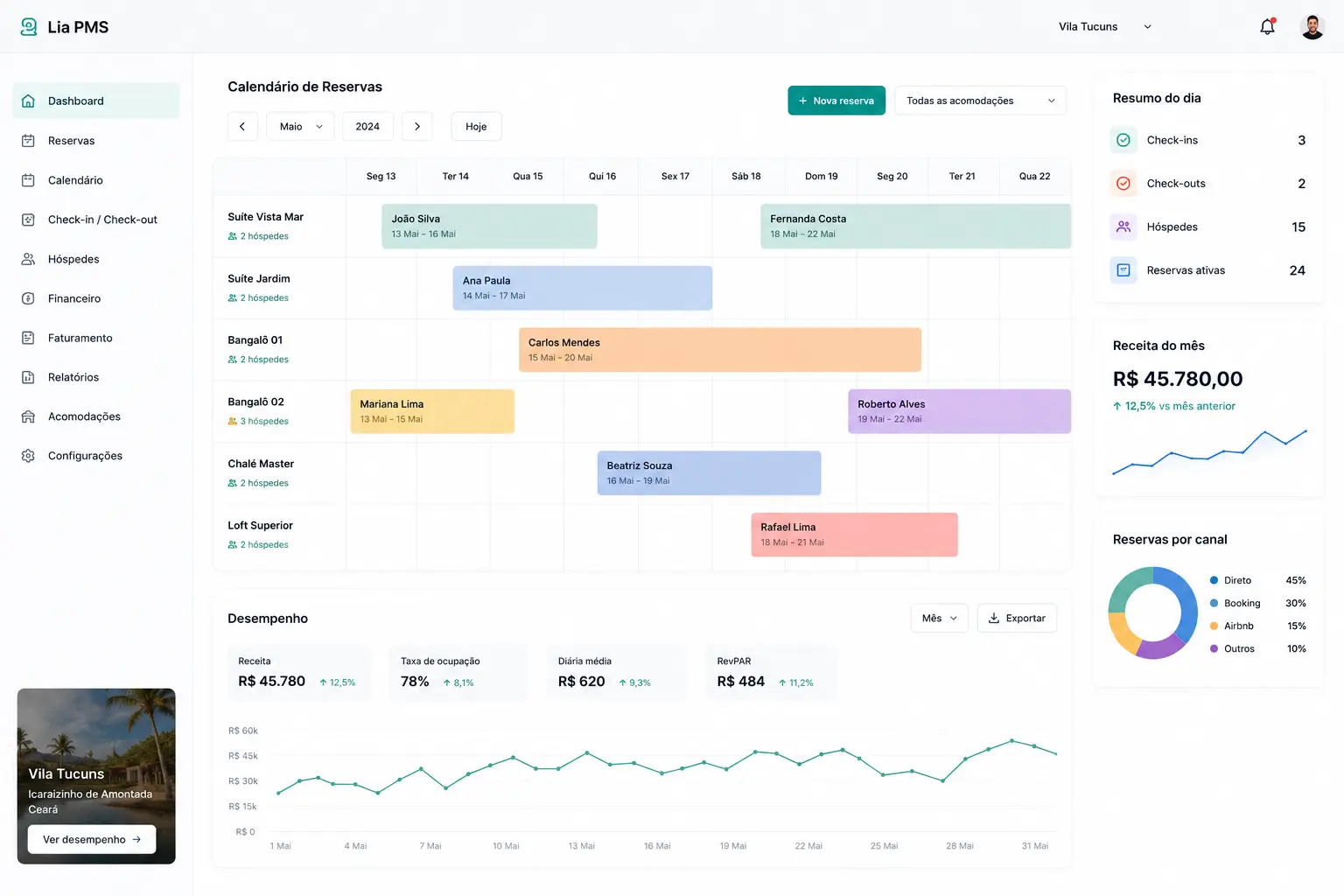Click the guests icon under Loft Superior

pos(233,544)
